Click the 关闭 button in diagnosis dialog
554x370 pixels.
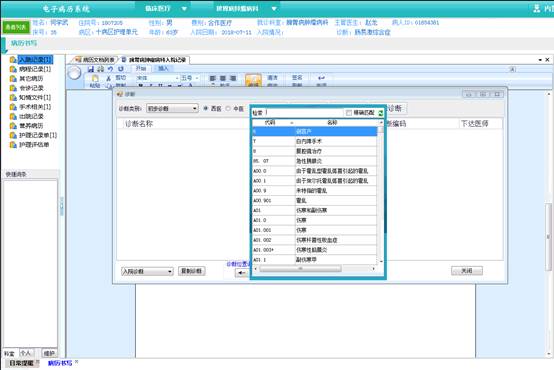click(x=467, y=271)
